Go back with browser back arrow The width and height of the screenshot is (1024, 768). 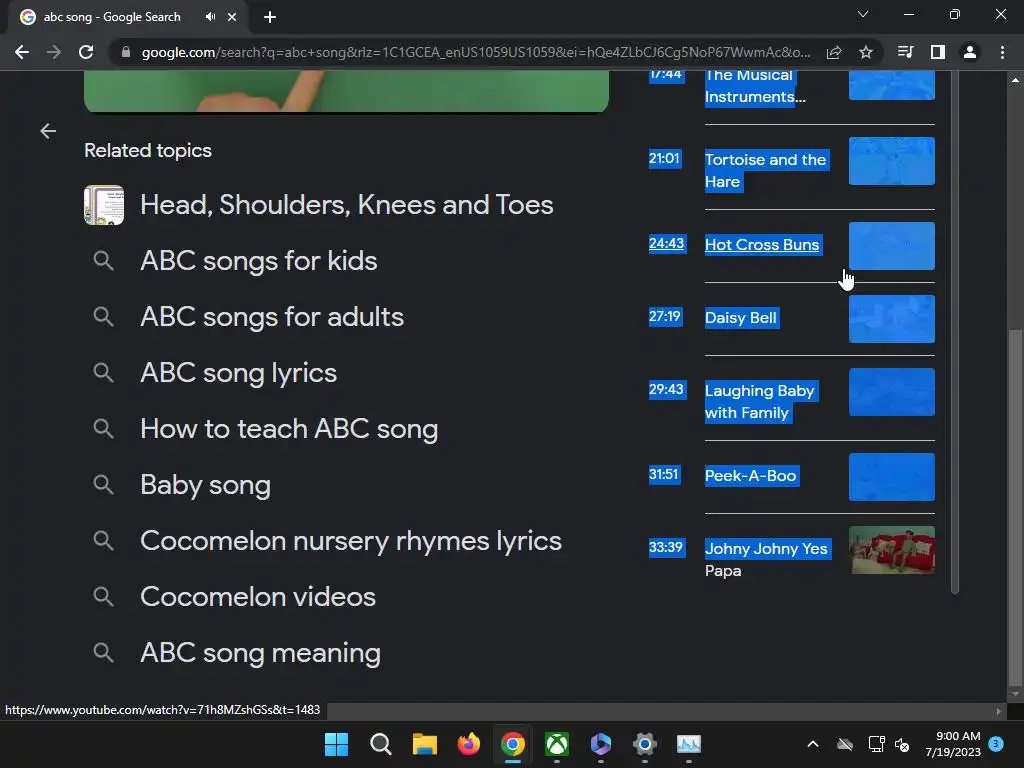22,52
